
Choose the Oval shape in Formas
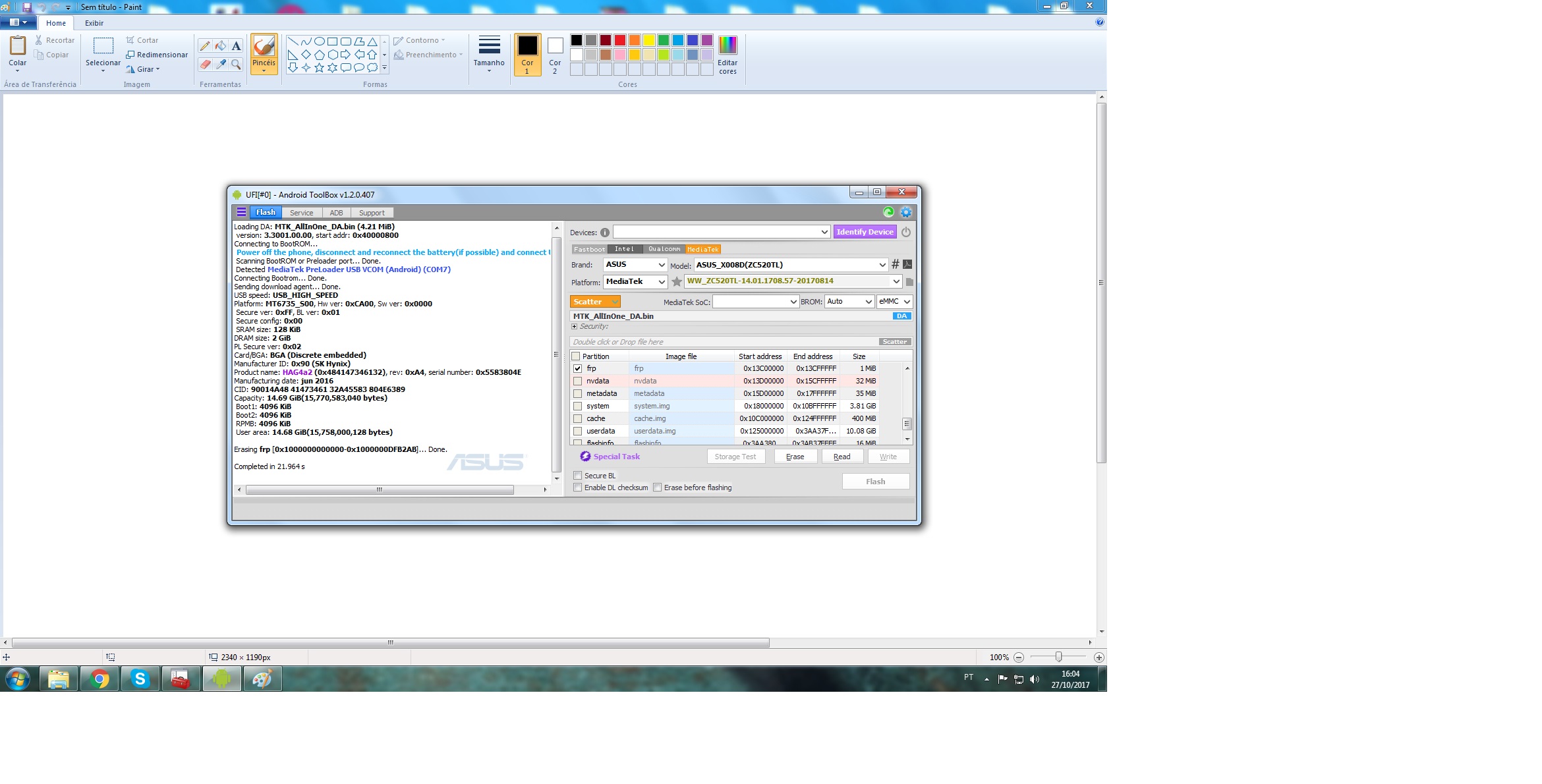319,41
